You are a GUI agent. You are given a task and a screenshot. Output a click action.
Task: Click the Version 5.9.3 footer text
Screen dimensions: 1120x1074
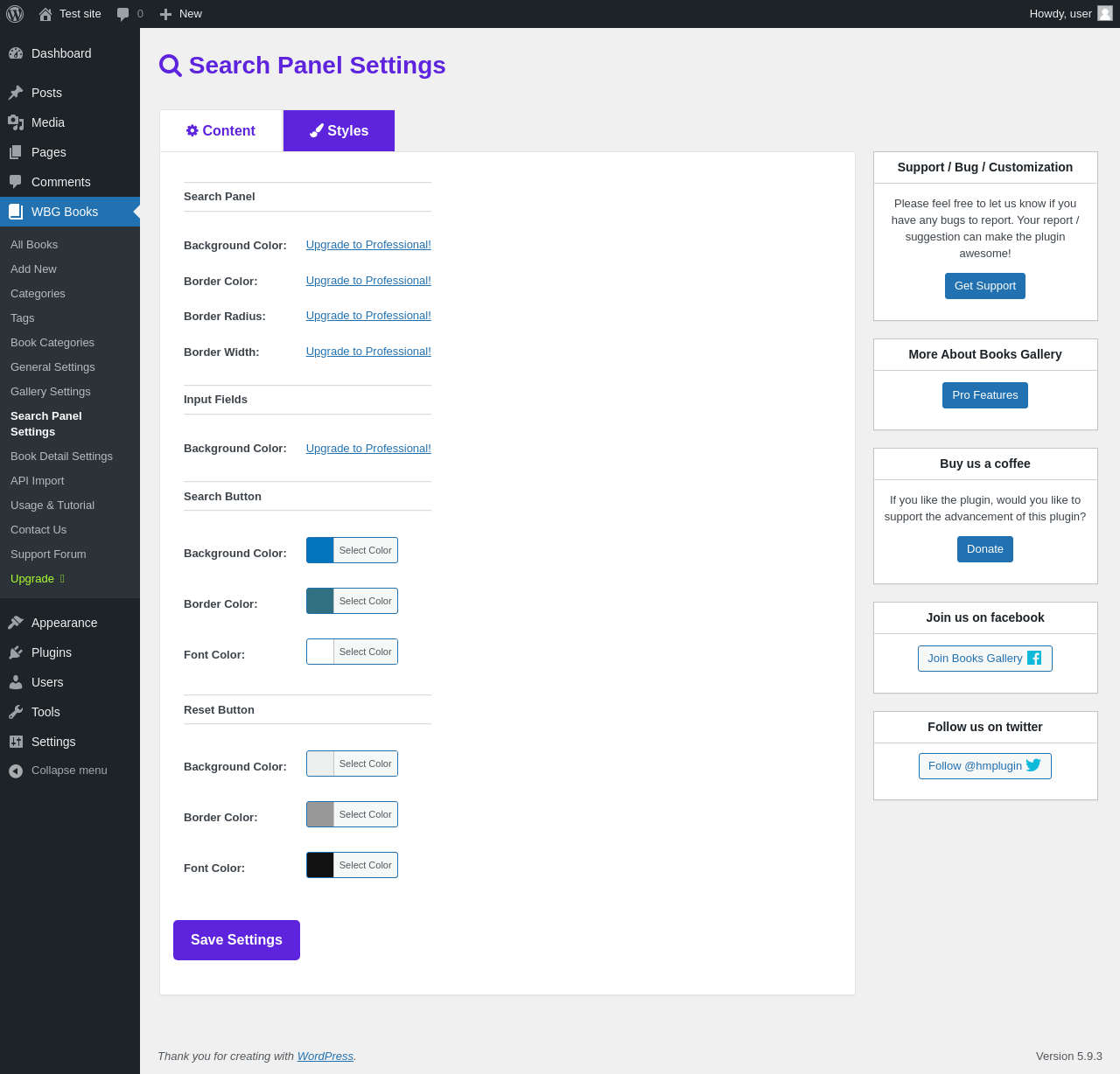[x=1069, y=1057]
